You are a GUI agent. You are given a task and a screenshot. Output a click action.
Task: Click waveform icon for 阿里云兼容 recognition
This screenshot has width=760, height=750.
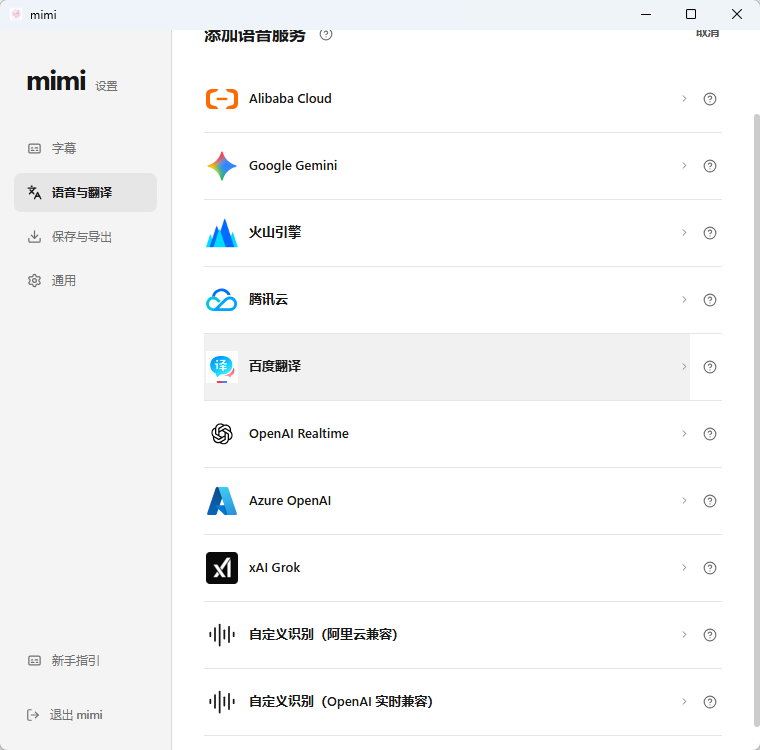222,635
